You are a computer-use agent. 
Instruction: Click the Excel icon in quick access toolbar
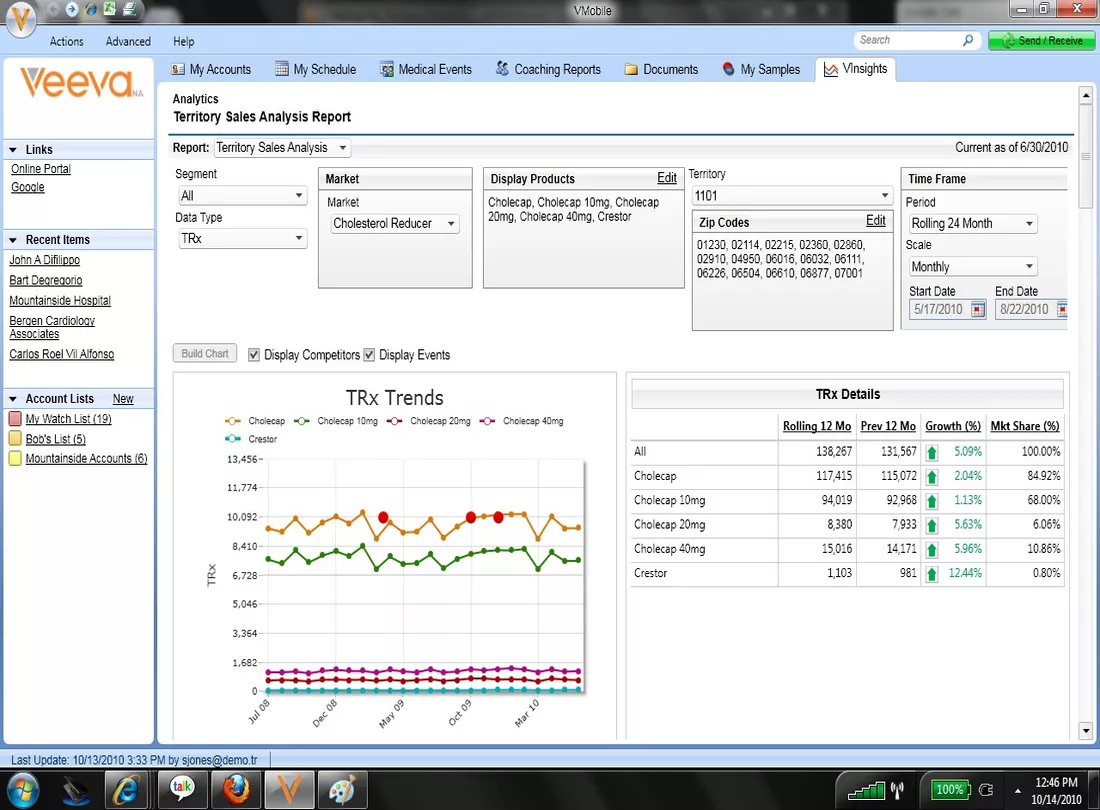[x=109, y=9]
